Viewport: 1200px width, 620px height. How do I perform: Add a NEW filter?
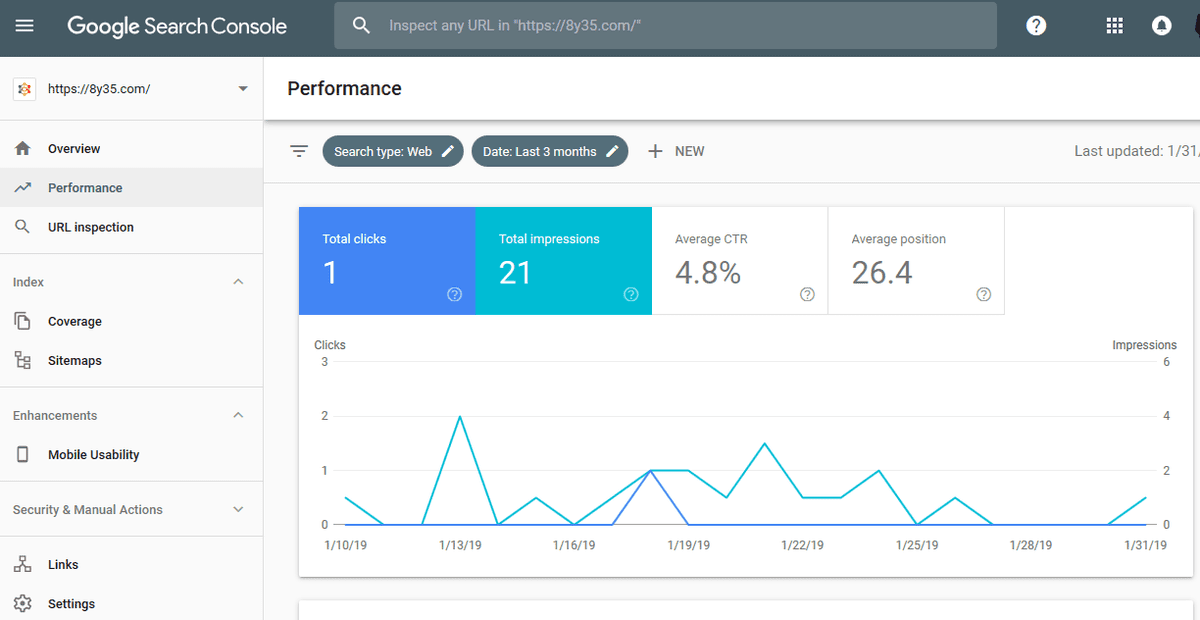point(677,151)
